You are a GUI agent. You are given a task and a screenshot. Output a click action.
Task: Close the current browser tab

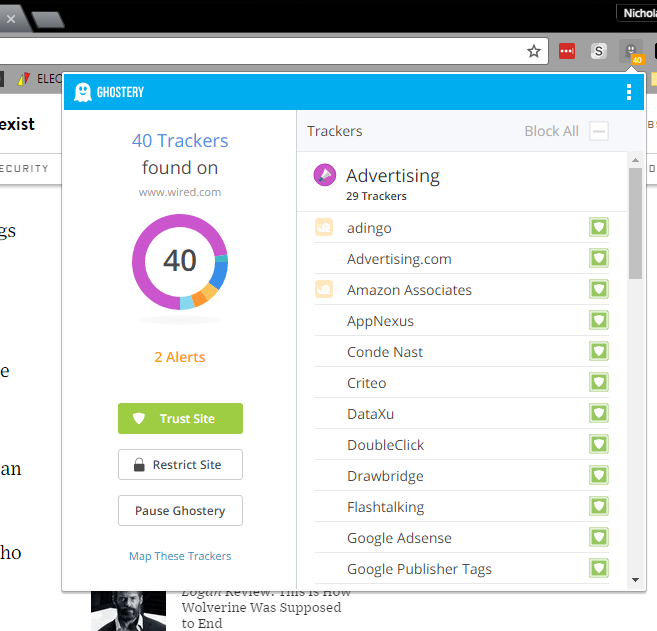coord(11,19)
